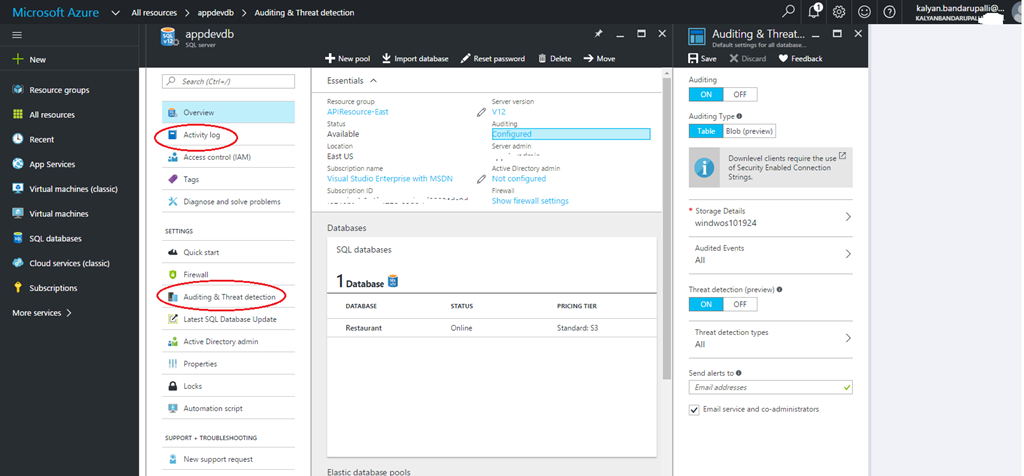The height and width of the screenshot is (476, 1024).
Task: Click Import database in toolbar
Action: tap(415, 59)
